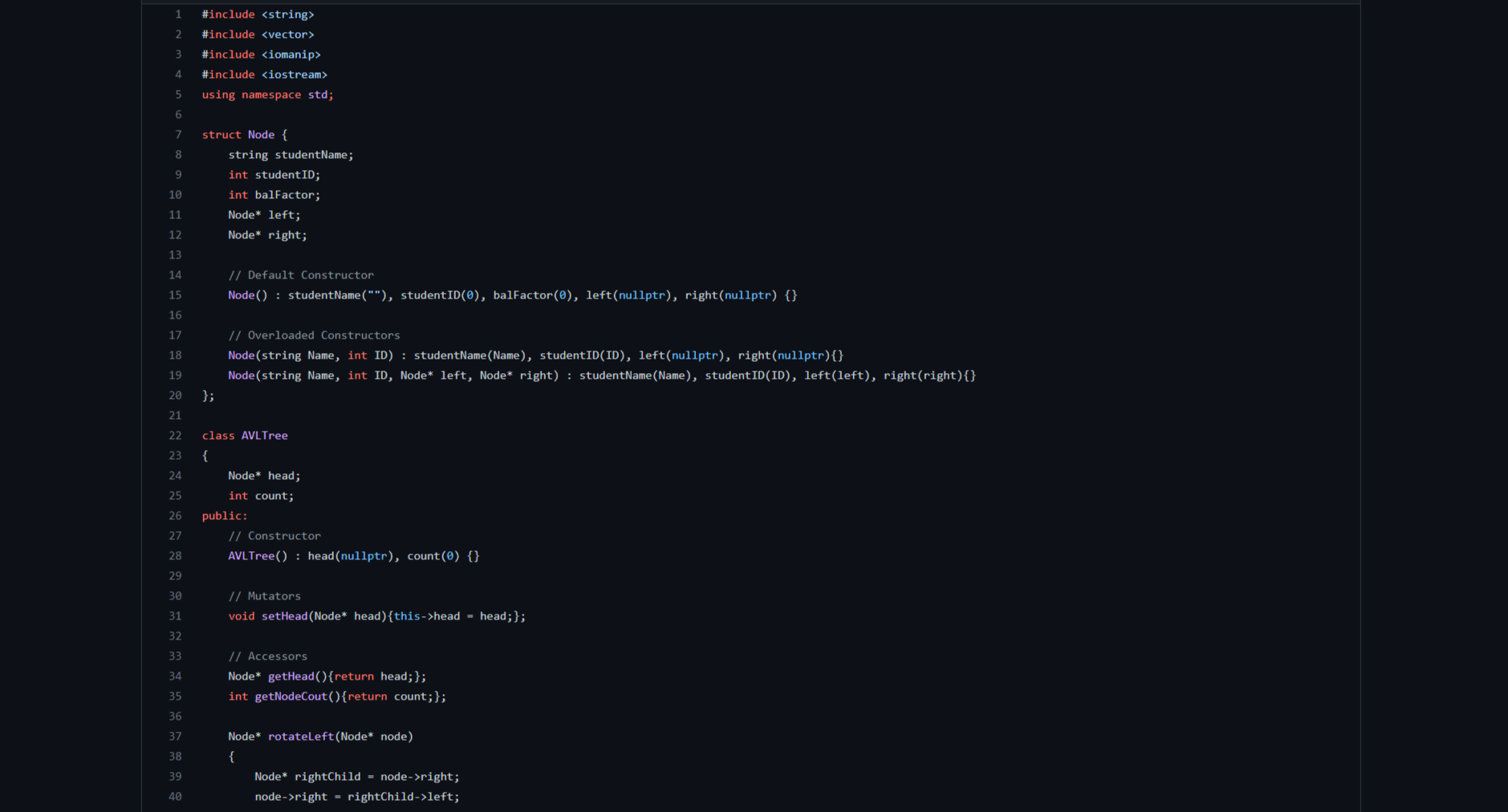Click the 'struct Node {' declaration
Image resolution: width=1508 pixels, height=812 pixels.
tap(244, 135)
